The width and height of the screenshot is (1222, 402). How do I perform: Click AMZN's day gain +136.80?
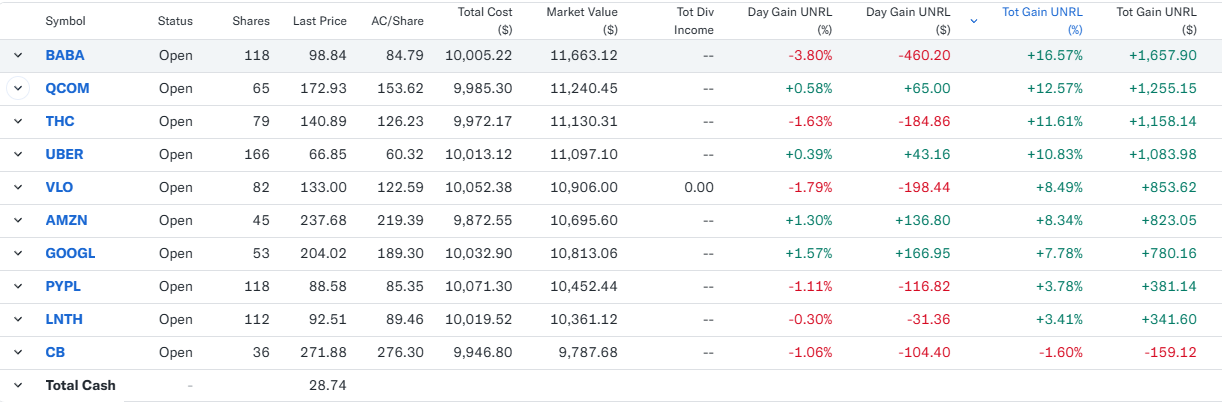click(x=924, y=221)
